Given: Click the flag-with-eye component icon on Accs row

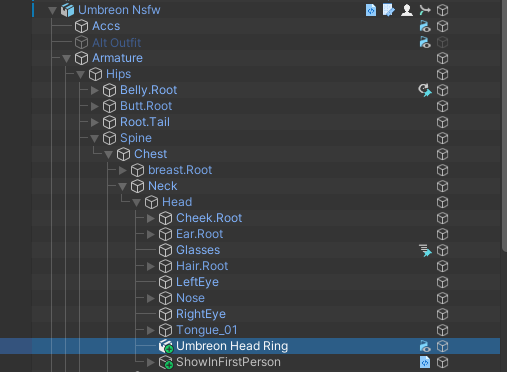Looking at the screenshot, I should [425, 26].
